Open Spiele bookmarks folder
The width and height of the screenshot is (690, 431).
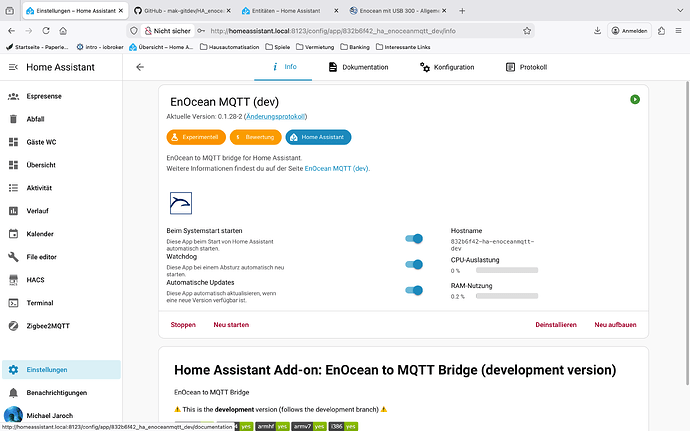click(x=278, y=47)
